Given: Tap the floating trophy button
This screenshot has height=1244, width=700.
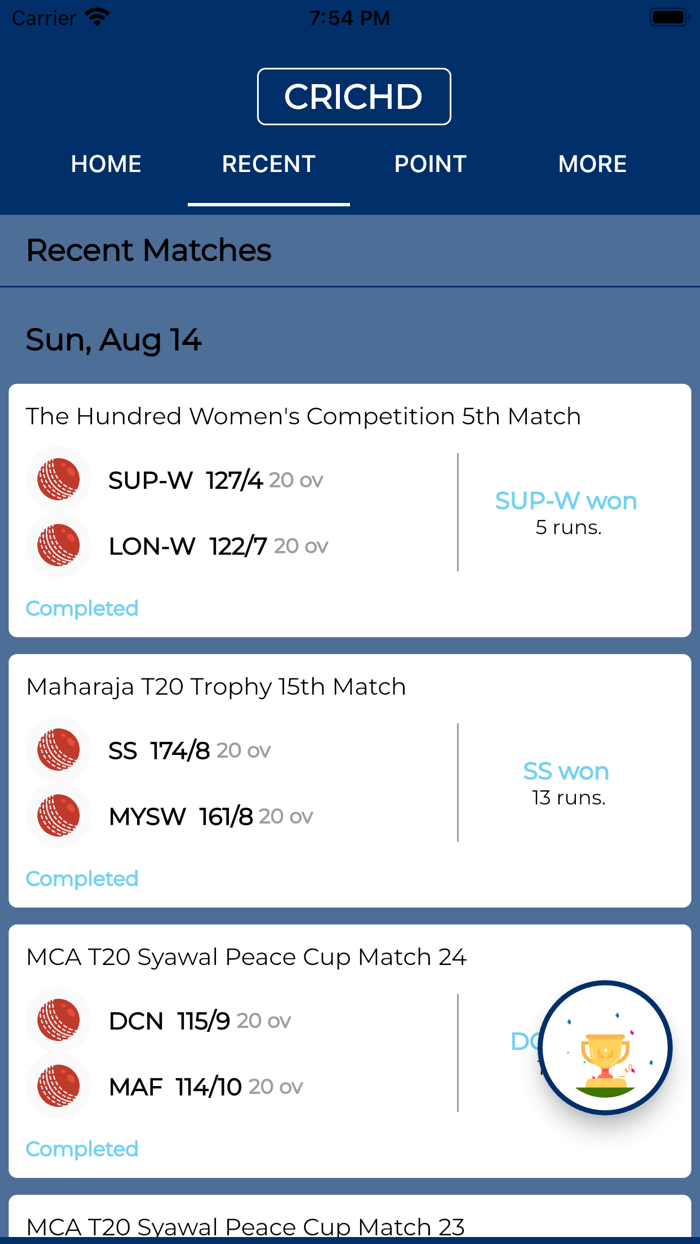Looking at the screenshot, I should [604, 1045].
